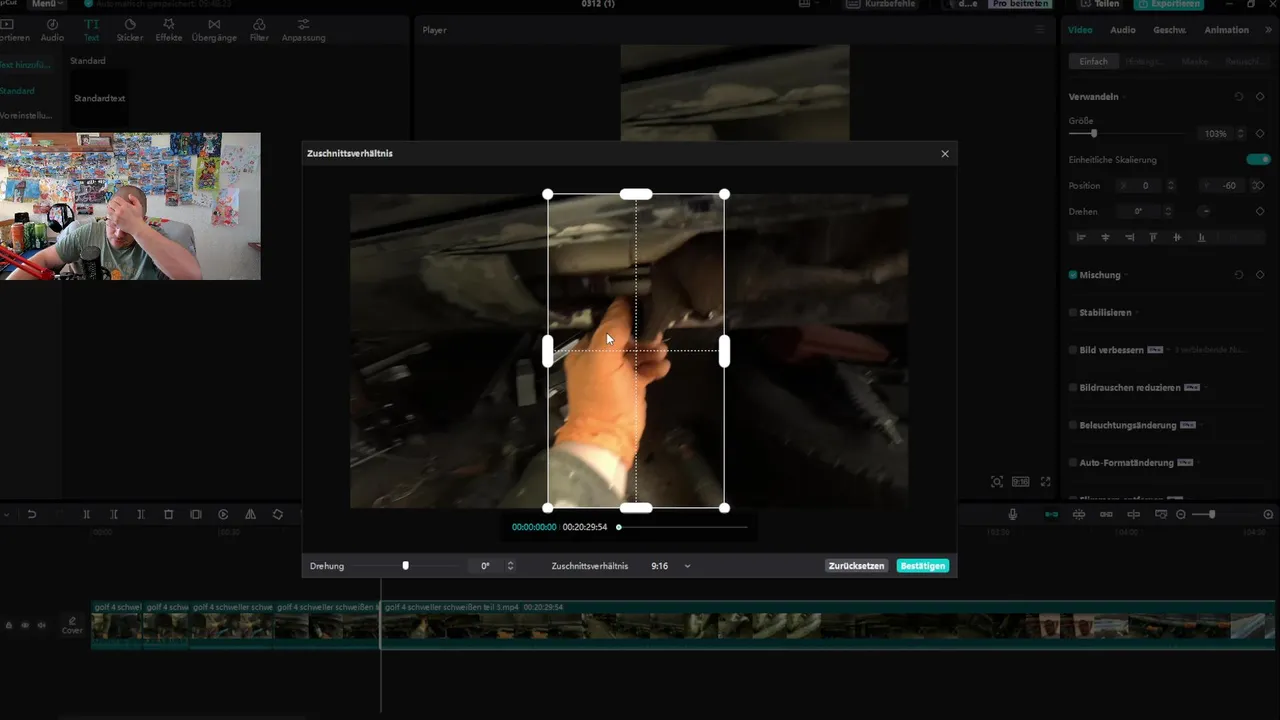Click the Drehung rotation slider handle
This screenshot has width=1280, height=720.
(x=405, y=566)
